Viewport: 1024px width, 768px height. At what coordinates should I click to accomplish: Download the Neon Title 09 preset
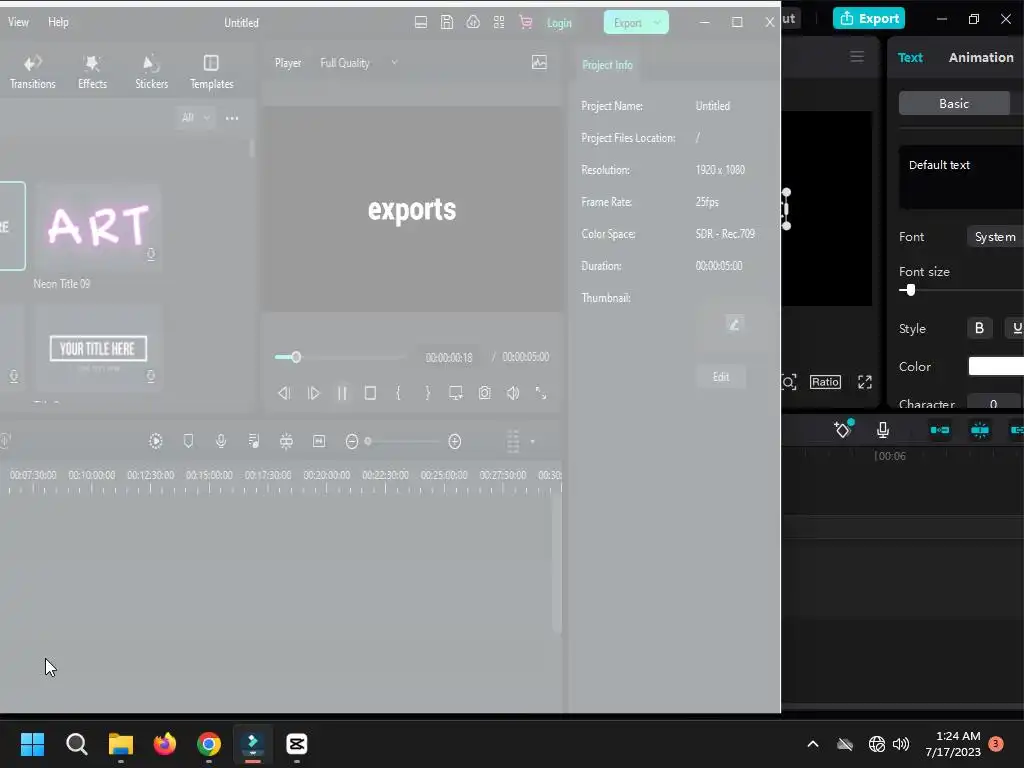click(151, 254)
